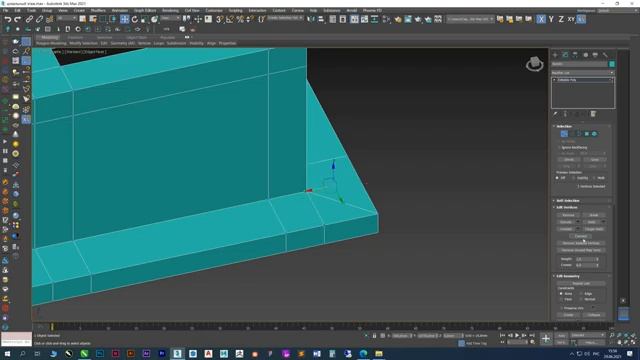Screen dimensions: 640x360
Task: Select the Face constraint radio button
Action: [561, 299]
